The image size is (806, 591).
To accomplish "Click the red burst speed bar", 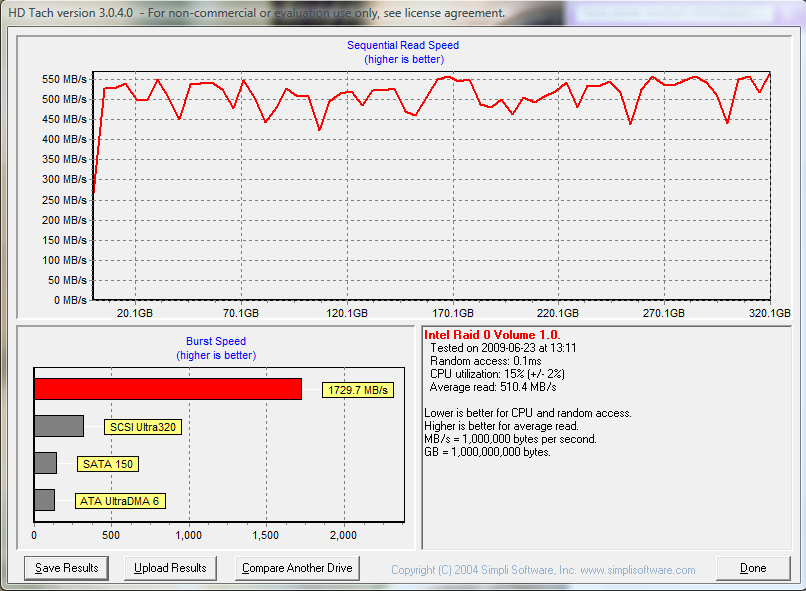I will pos(167,389).
